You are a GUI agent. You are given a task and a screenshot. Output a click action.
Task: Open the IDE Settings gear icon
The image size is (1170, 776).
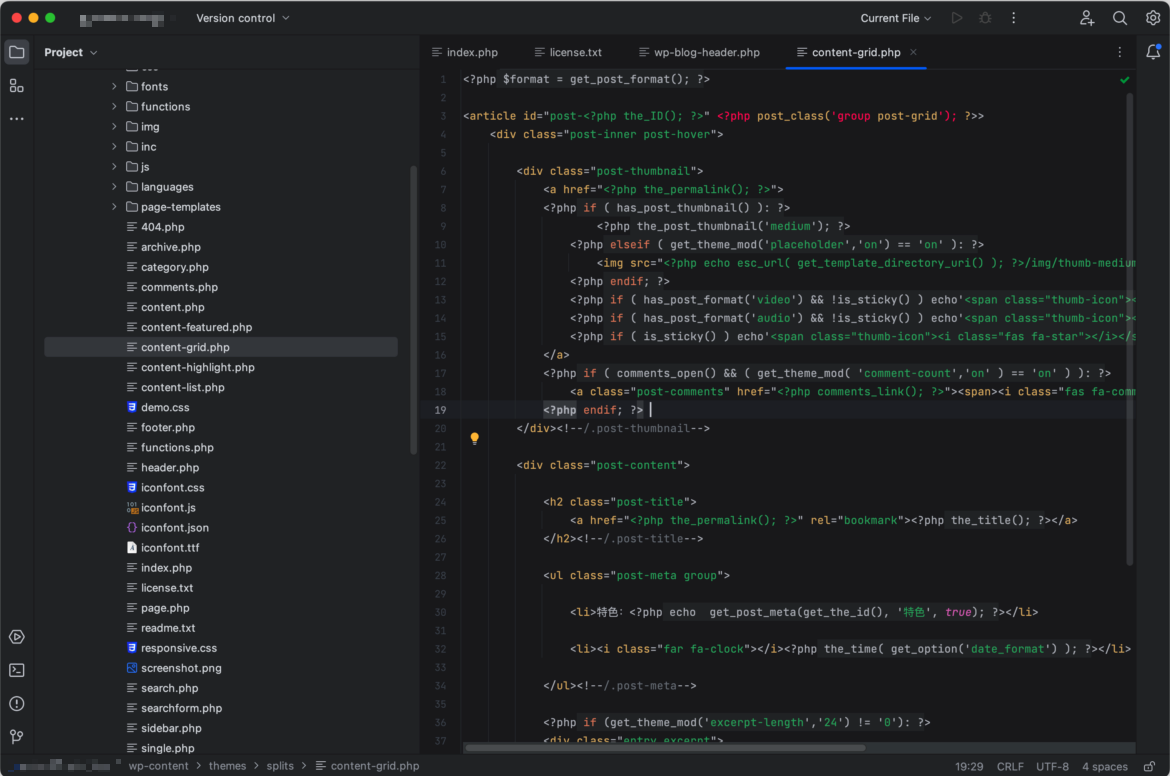coord(1152,17)
